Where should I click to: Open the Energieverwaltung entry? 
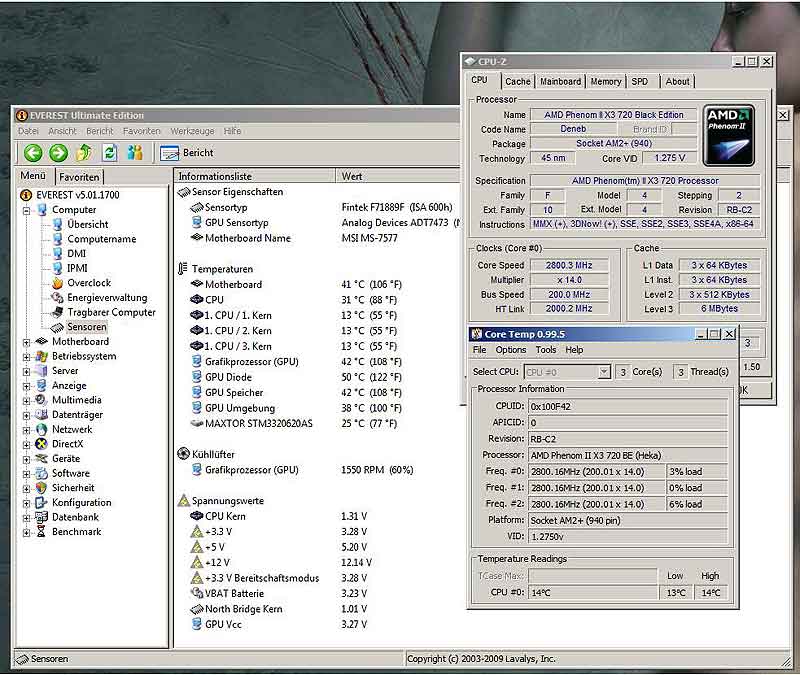point(107,297)
